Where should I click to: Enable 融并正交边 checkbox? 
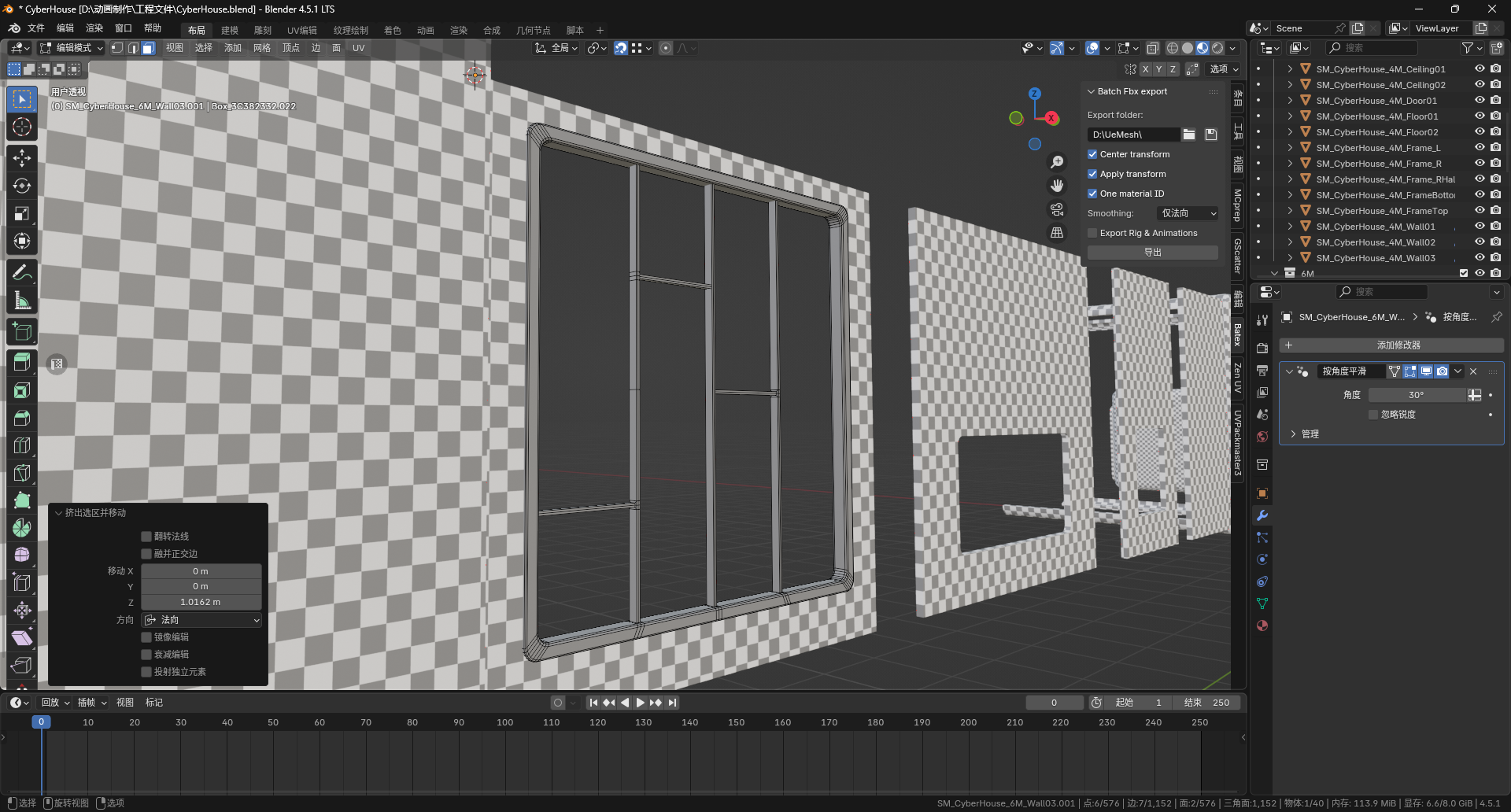point(146,554)
